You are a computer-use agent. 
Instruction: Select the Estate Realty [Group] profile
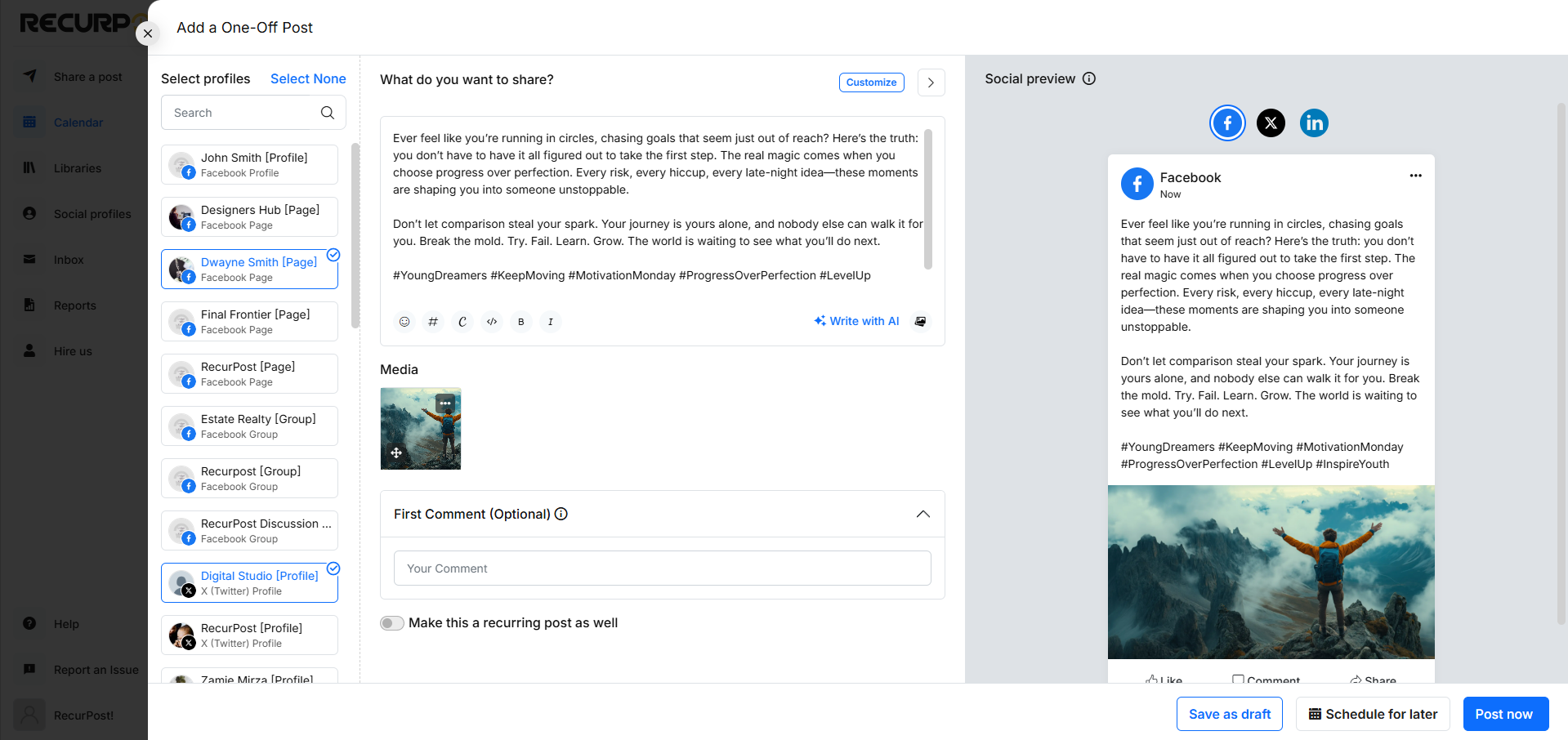pos(249,426)
